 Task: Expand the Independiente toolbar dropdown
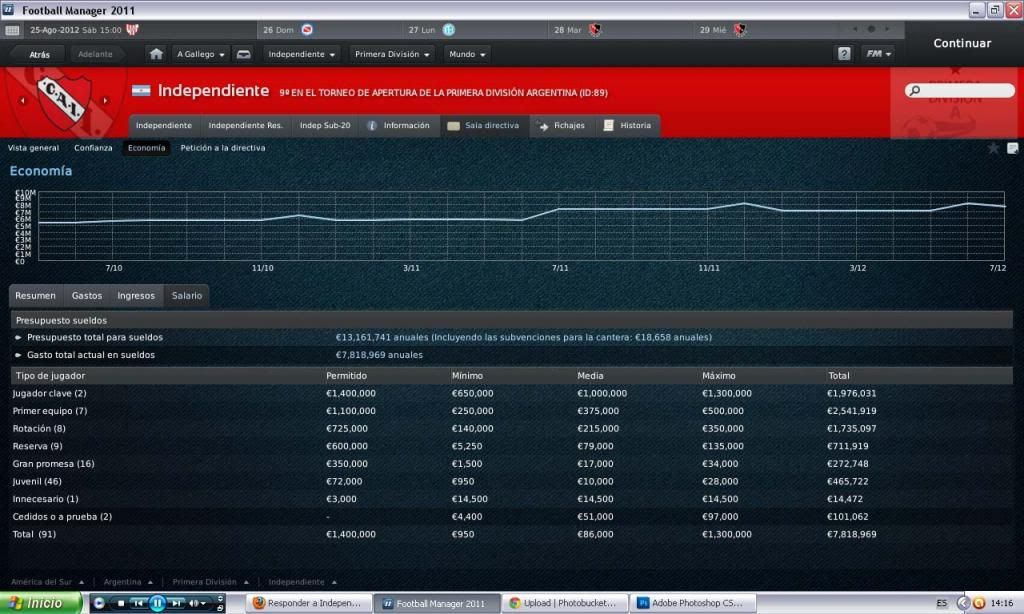coord(301,54)
